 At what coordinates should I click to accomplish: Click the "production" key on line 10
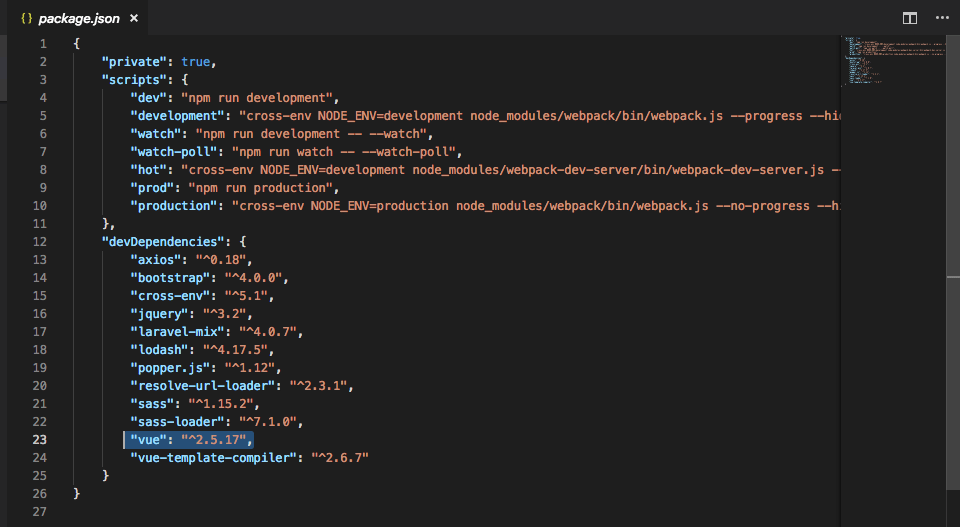tap(174, 206)
